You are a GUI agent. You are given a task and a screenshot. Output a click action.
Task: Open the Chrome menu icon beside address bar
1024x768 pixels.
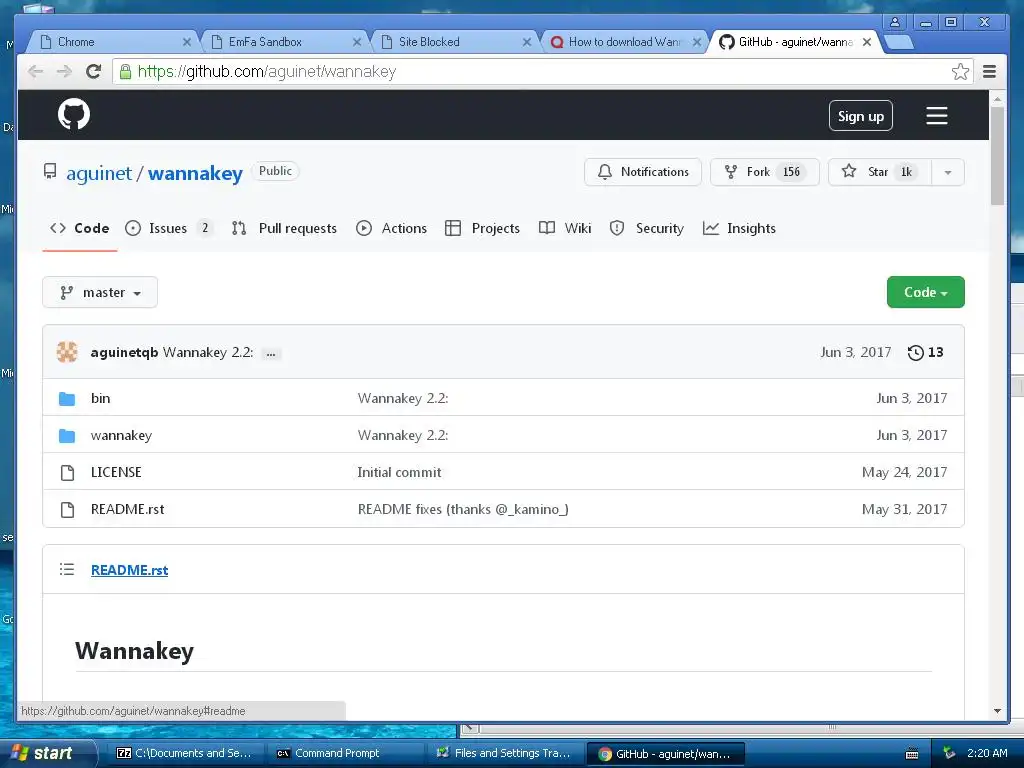coord(989,71)
